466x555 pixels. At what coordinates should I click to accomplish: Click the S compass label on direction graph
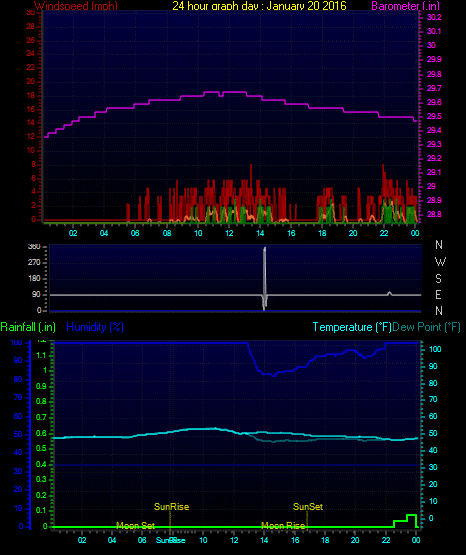tap(438, 279)
